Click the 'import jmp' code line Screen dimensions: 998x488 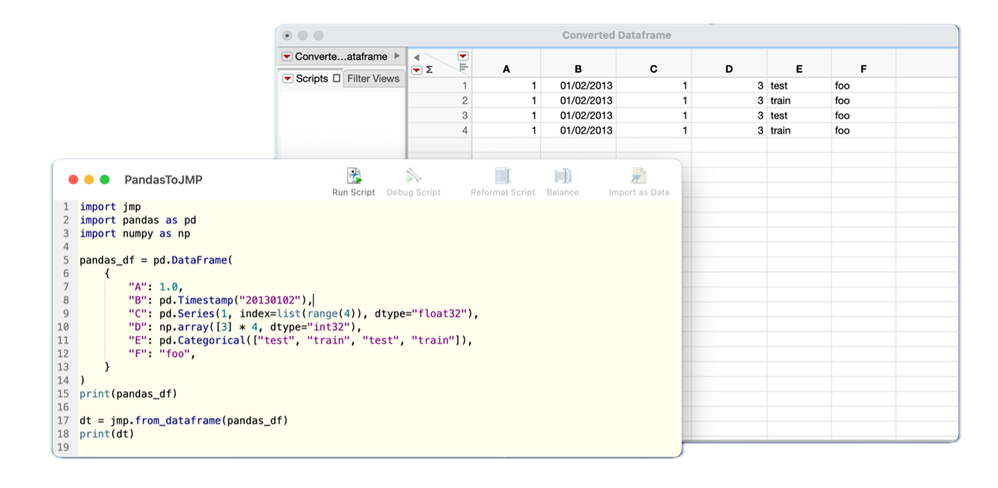click(x=110, y=207)
